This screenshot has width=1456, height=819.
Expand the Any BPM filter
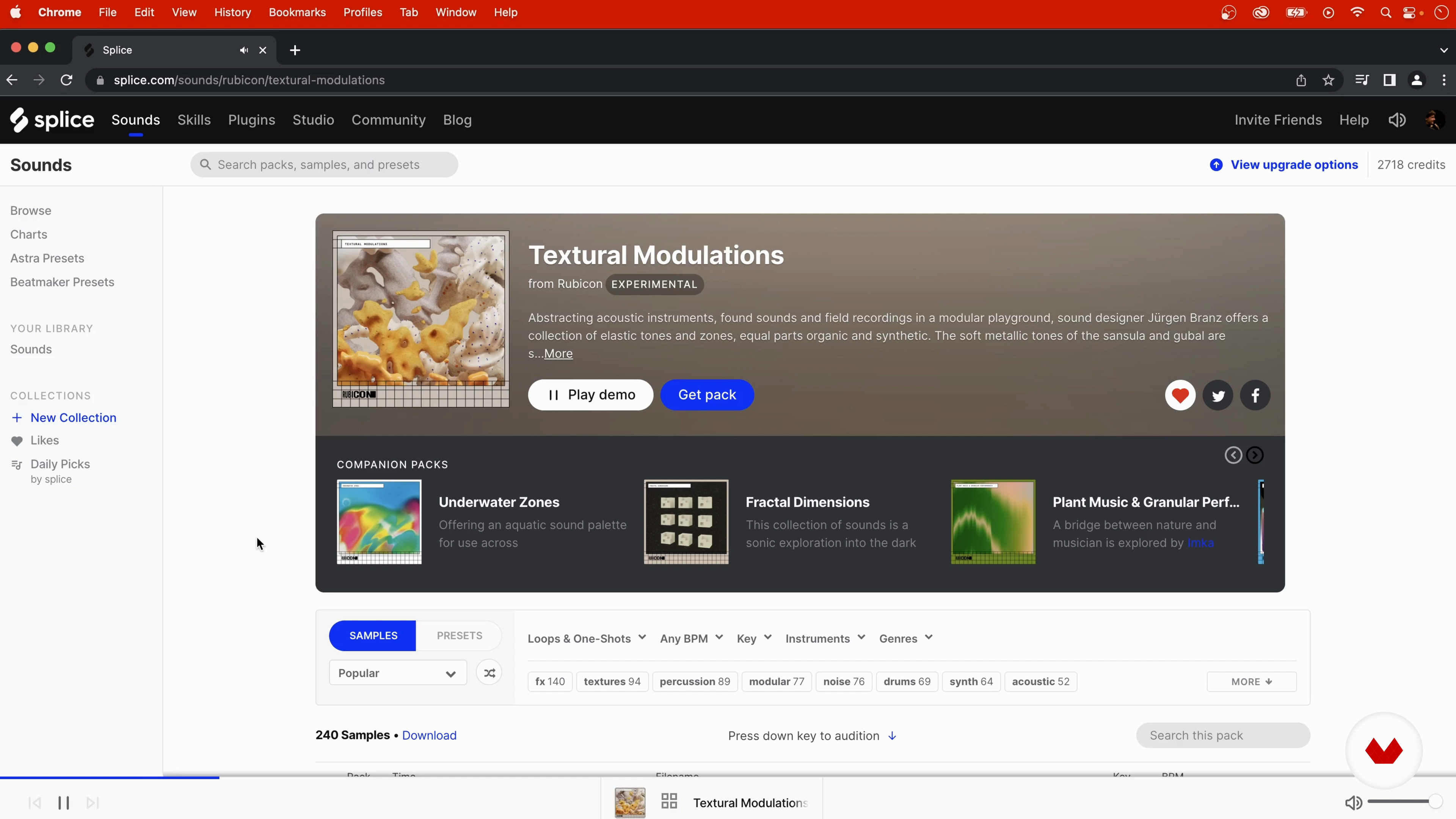point(691,639)
